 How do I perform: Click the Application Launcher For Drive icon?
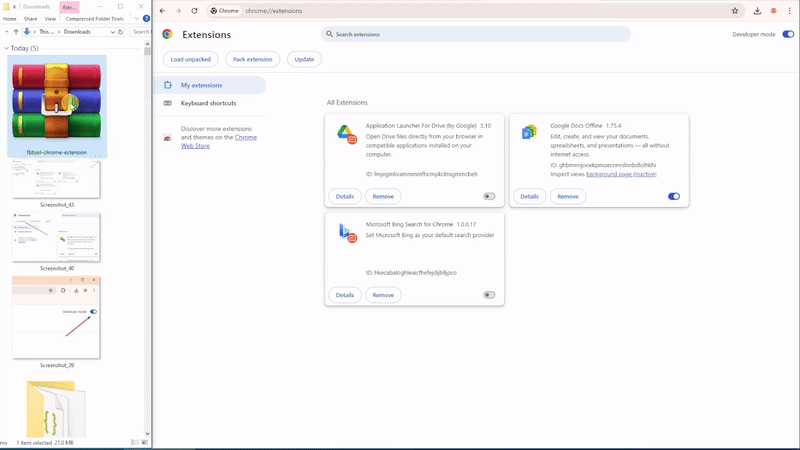(347, 134)
